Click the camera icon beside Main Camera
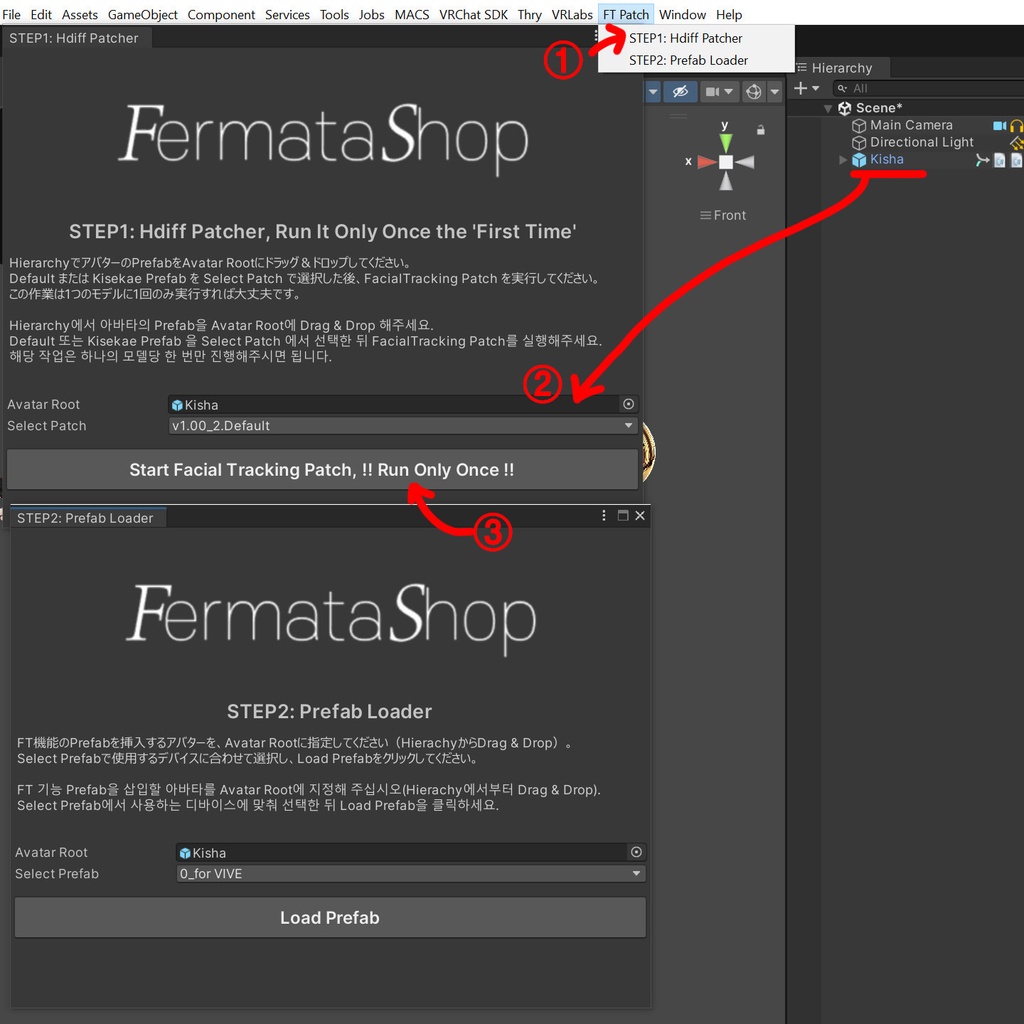This screenshot has width=1024, height=1024. coord(1000,124)
